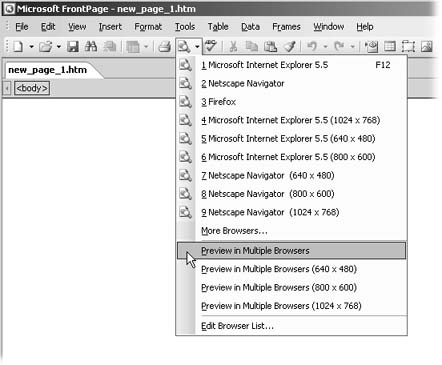Click the clipboard Paste icon

tap(270, 47)
